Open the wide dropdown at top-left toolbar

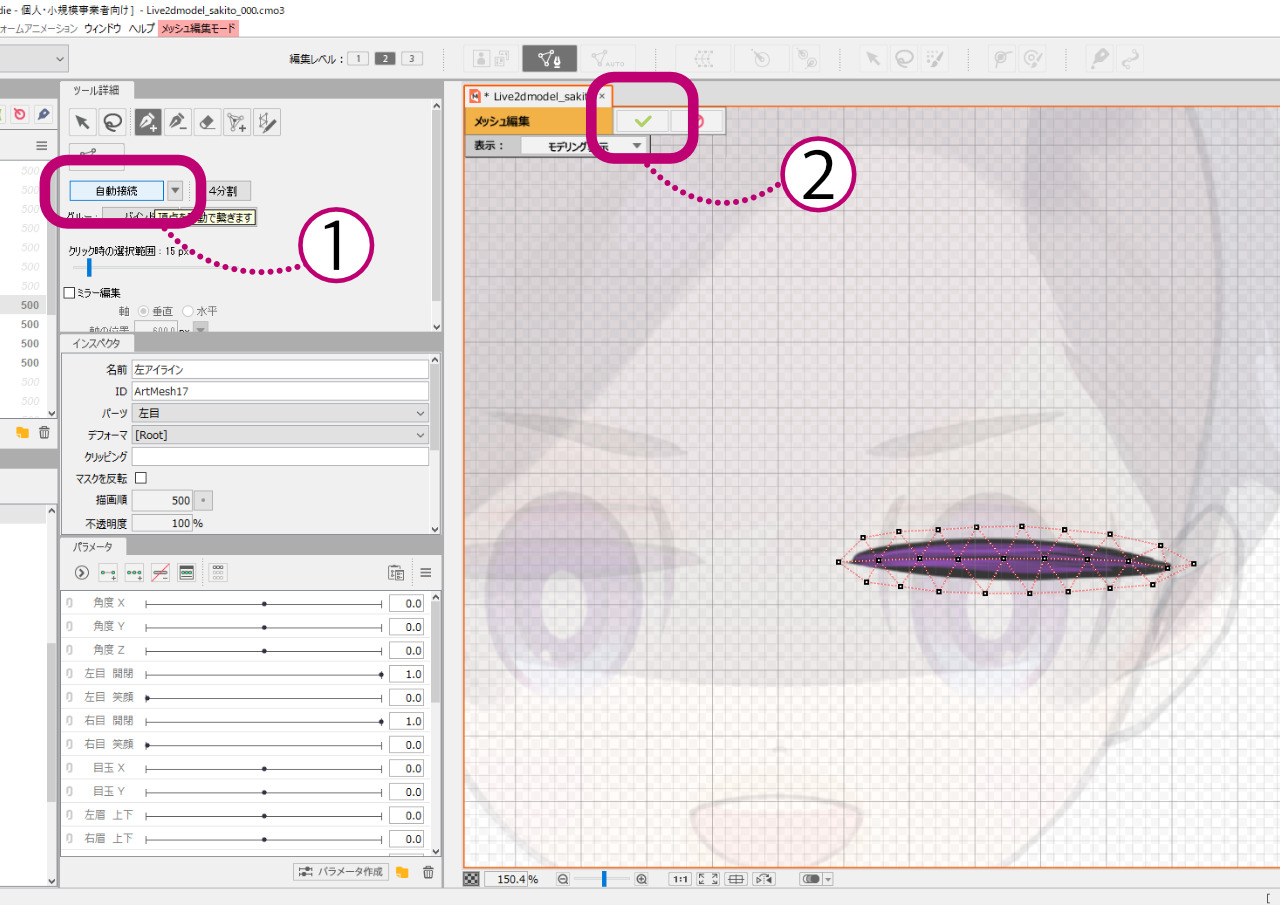(33, 59)
